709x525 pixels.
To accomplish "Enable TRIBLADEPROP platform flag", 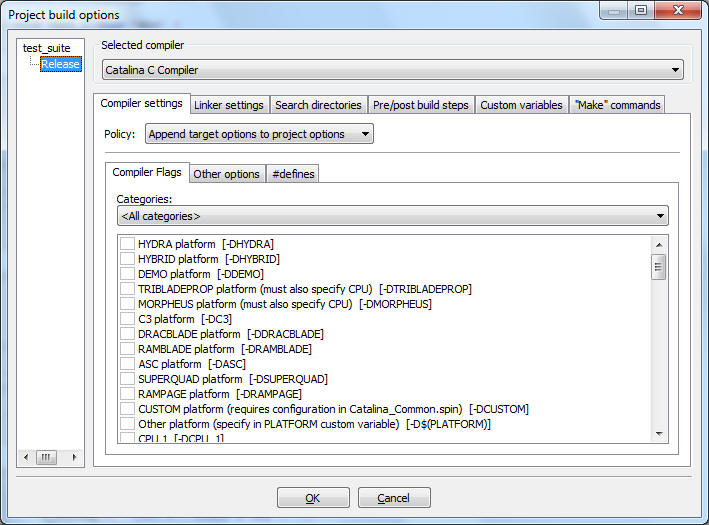I will (127, 289).
